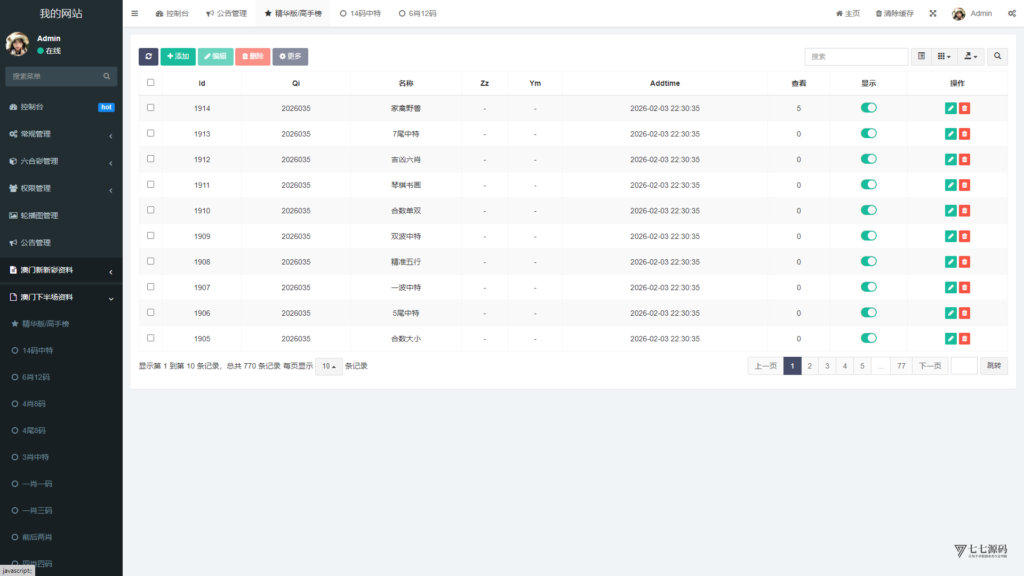The width and height of the screenshot is (1024, 576).
Task: Expand the 澳门新新彩资料 sidebar menu
Action: coord(61,270)
